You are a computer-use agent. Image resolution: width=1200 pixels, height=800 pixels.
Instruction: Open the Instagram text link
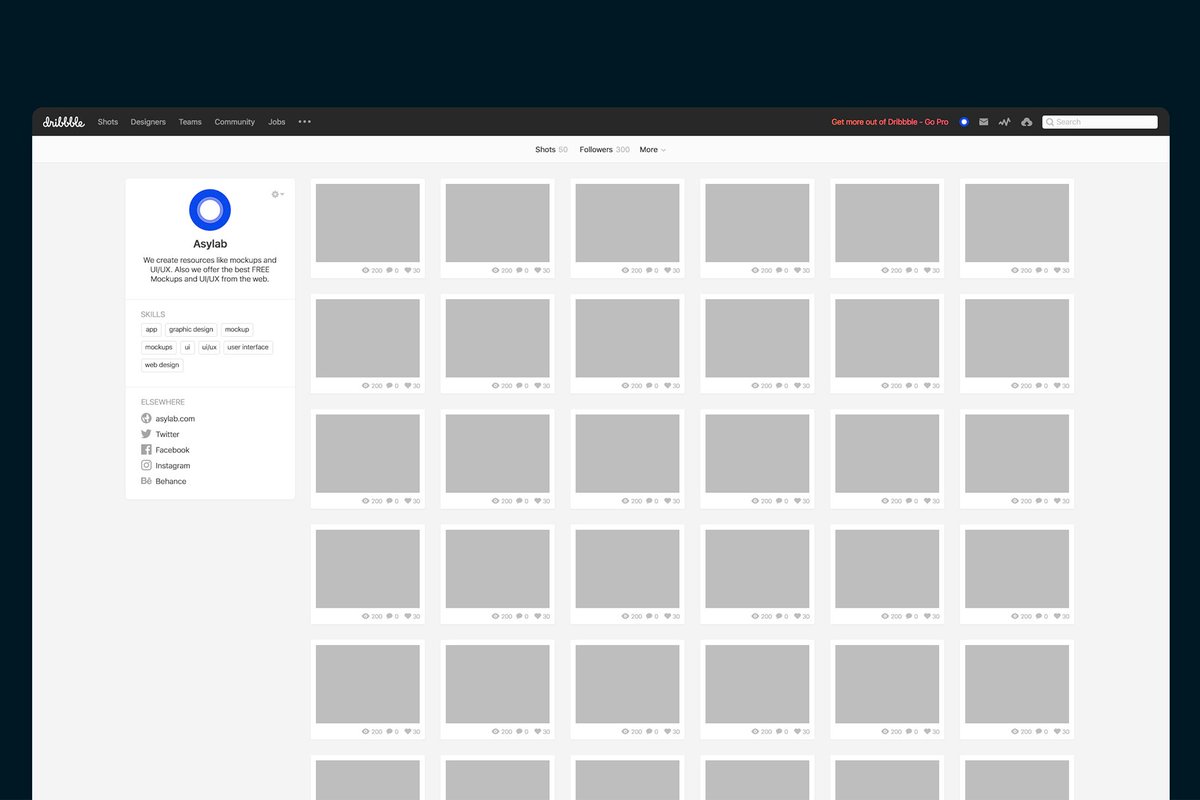[x=173, y=466]
